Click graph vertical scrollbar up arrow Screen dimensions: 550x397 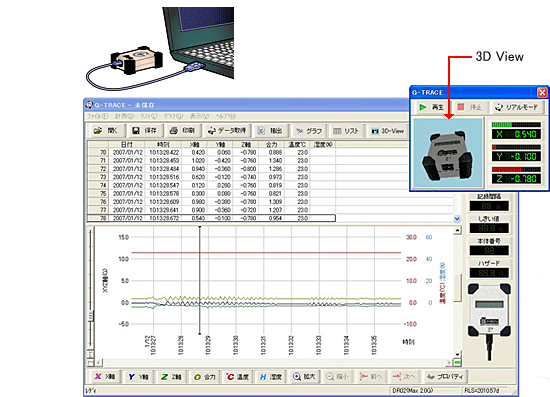457,230
